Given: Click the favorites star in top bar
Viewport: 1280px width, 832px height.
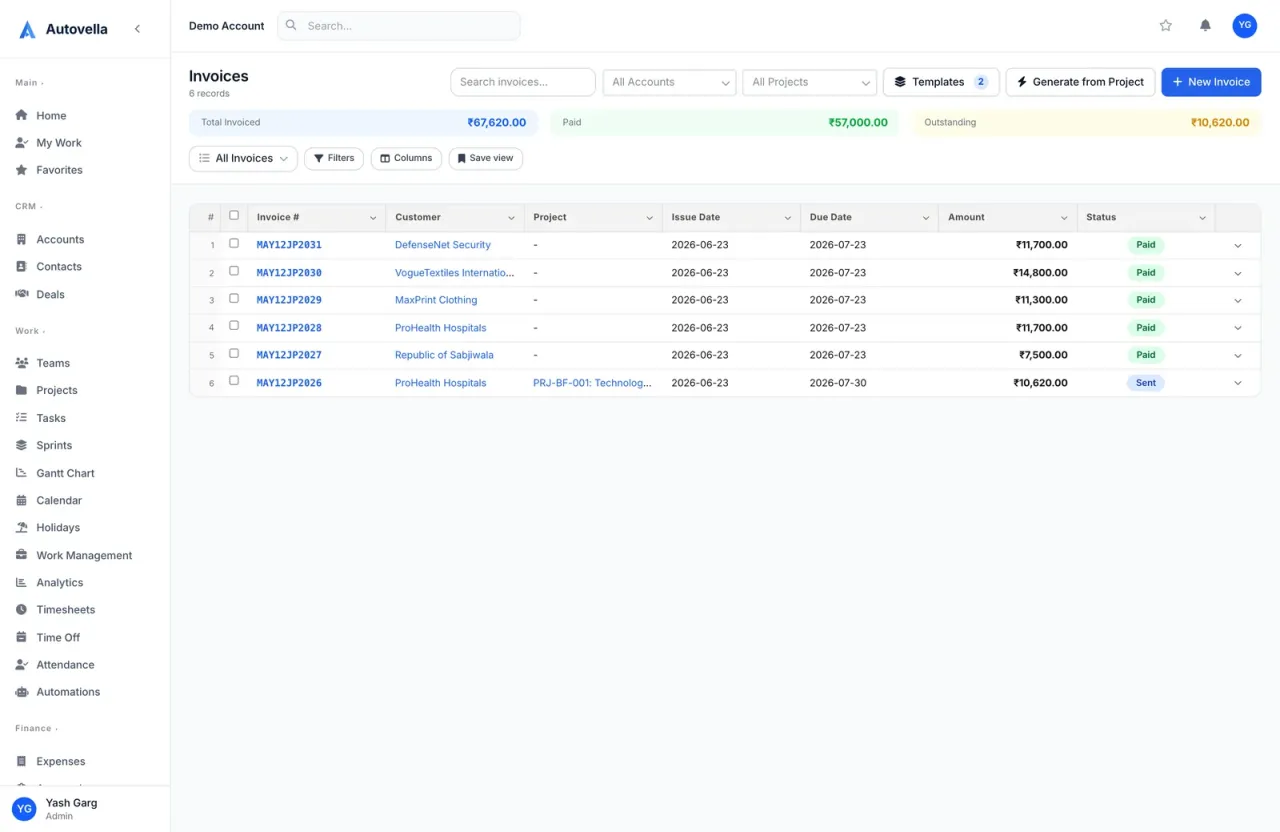Looking at the screenshot, I should tap(1165, 26).
